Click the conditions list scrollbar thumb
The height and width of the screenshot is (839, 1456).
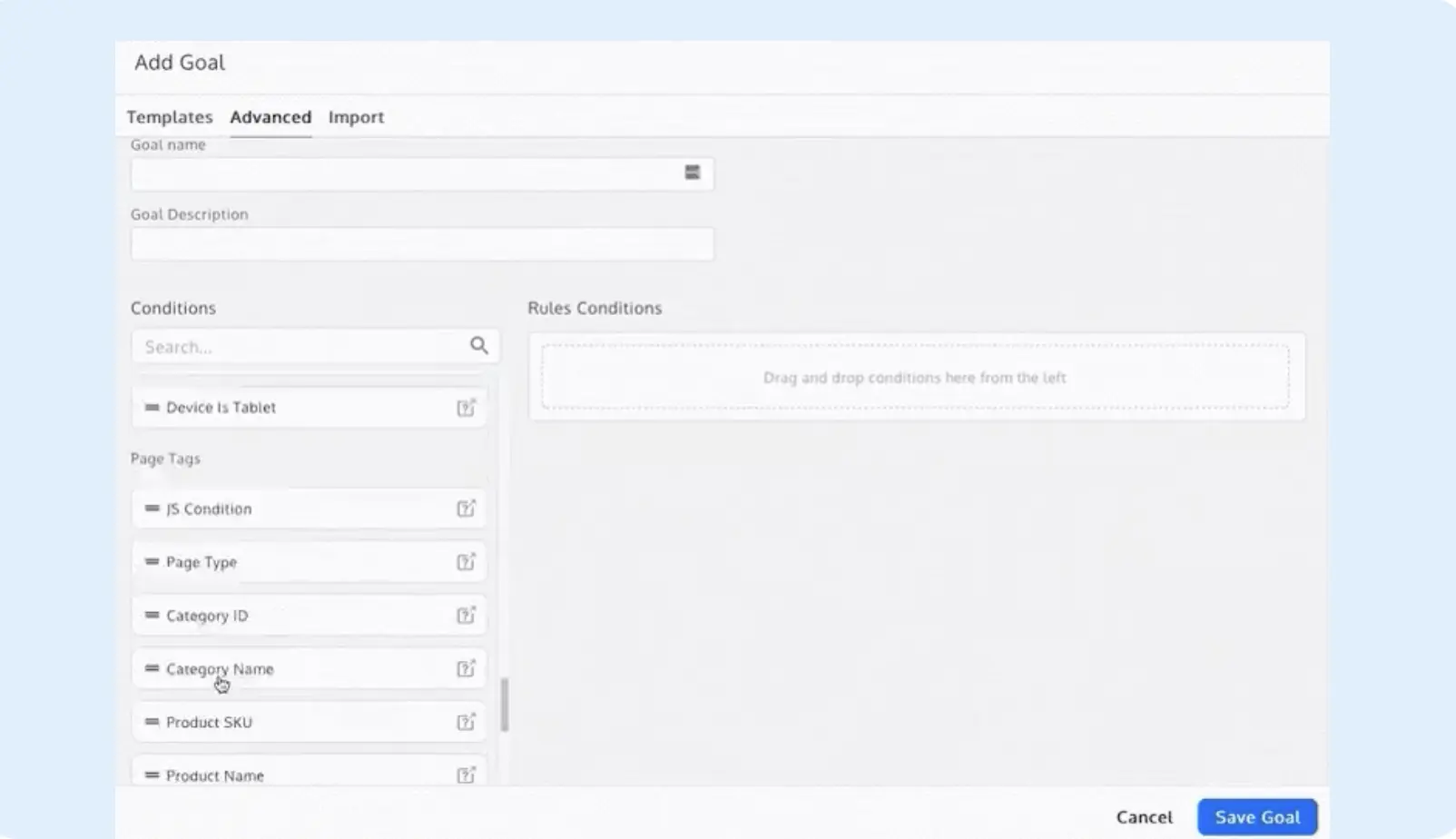[x=505, y=705]
